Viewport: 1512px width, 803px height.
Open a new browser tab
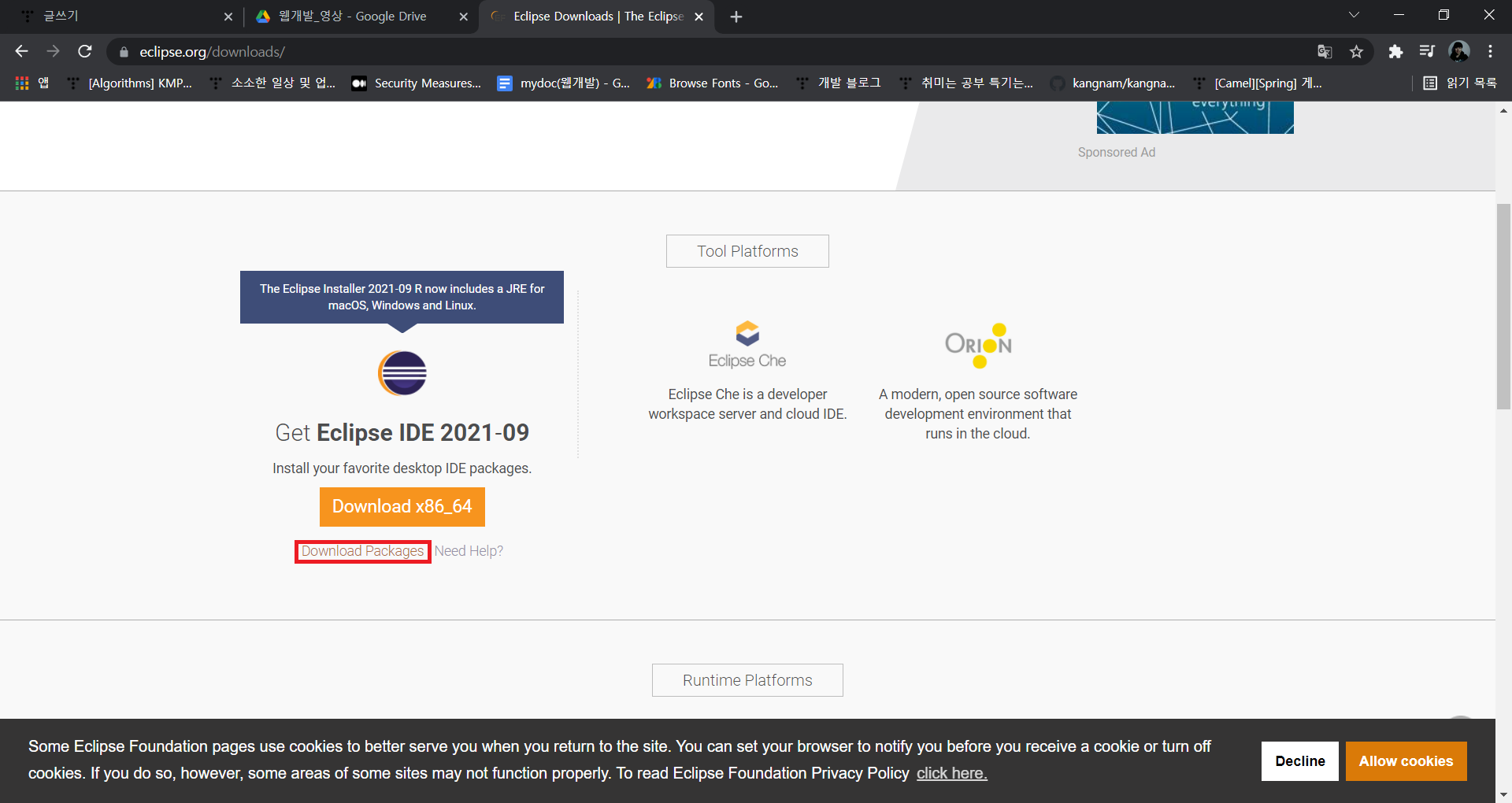tap(736, 17)
